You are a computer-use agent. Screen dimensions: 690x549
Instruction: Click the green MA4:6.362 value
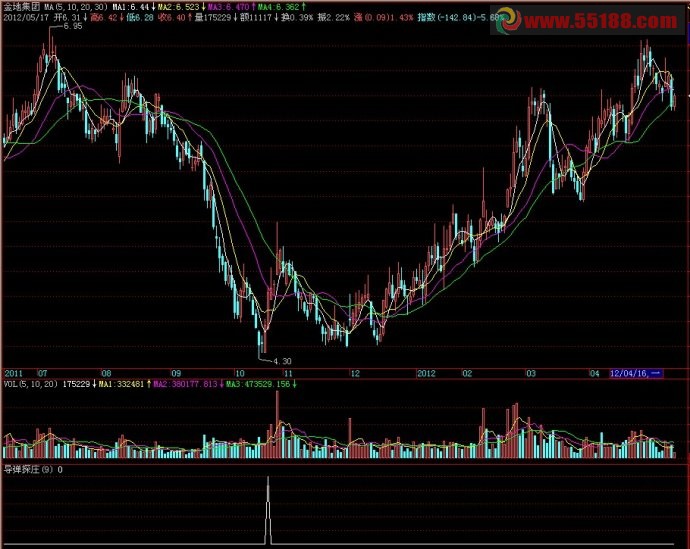[279, 7]
